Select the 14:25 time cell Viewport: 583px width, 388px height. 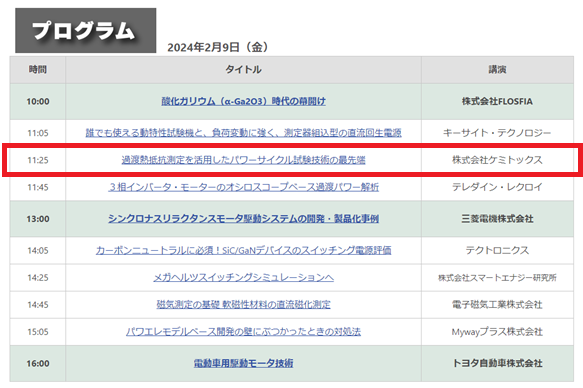tap(38, 277)
